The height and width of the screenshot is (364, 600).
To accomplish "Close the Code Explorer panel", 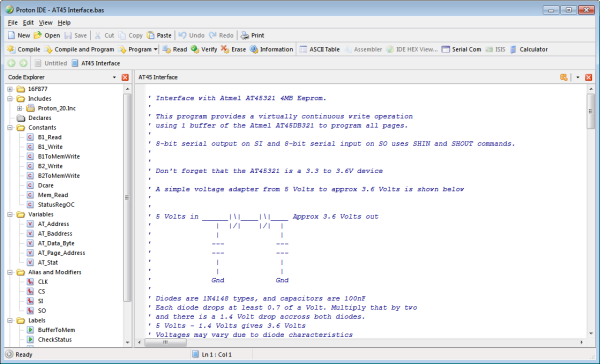I will click(125, 77).
